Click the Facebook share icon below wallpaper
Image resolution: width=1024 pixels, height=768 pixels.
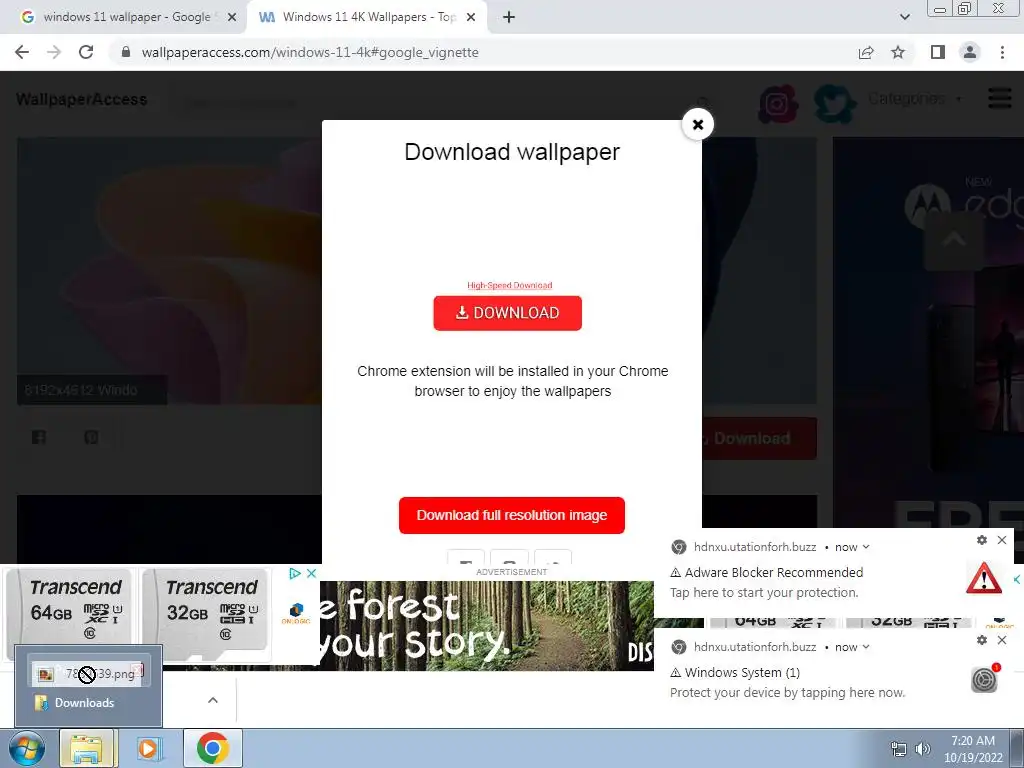click(x=39, y=438)
